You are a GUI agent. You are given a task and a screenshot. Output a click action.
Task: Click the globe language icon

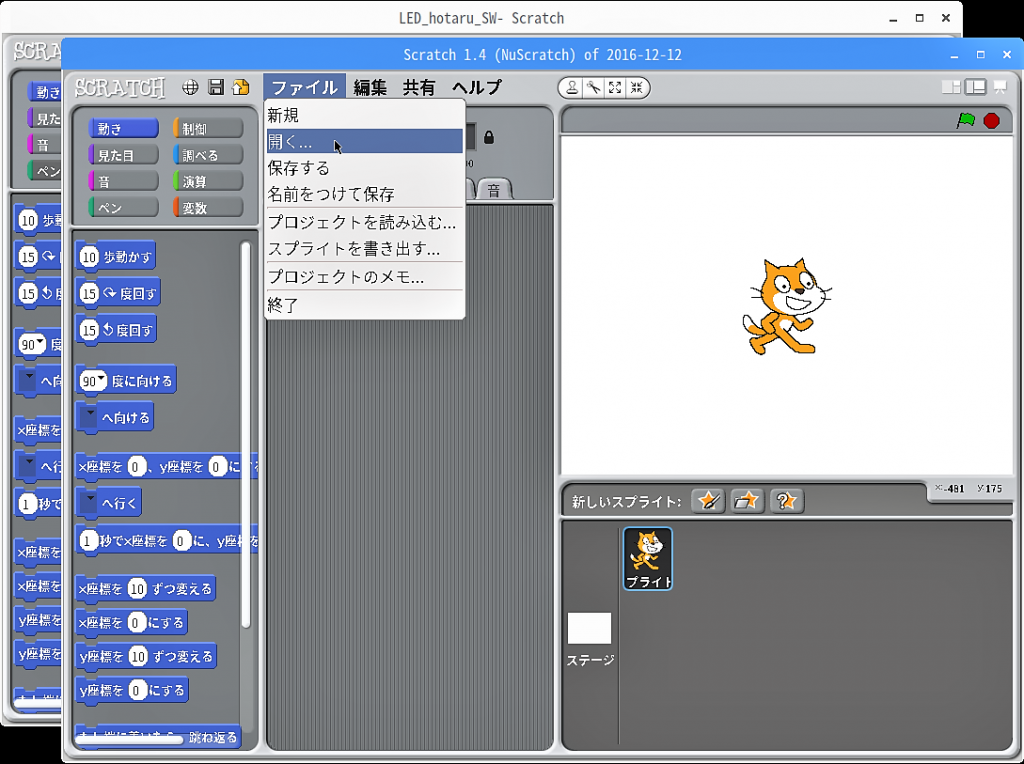coord(190,88)
